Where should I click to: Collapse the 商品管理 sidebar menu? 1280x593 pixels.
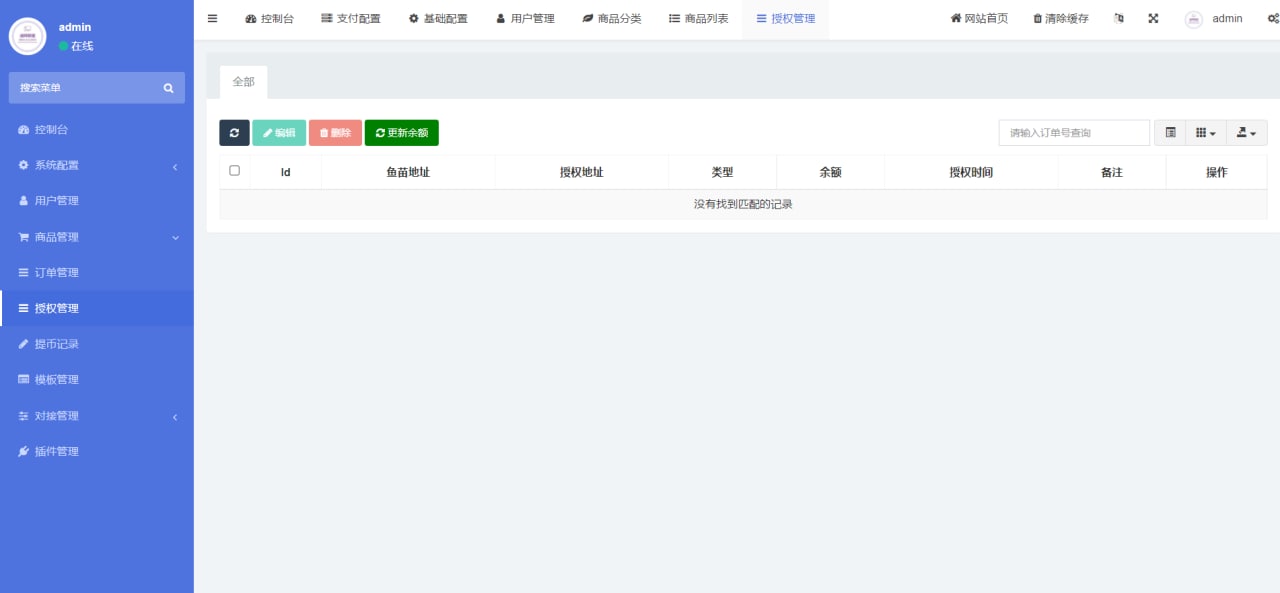coord(96,236)
